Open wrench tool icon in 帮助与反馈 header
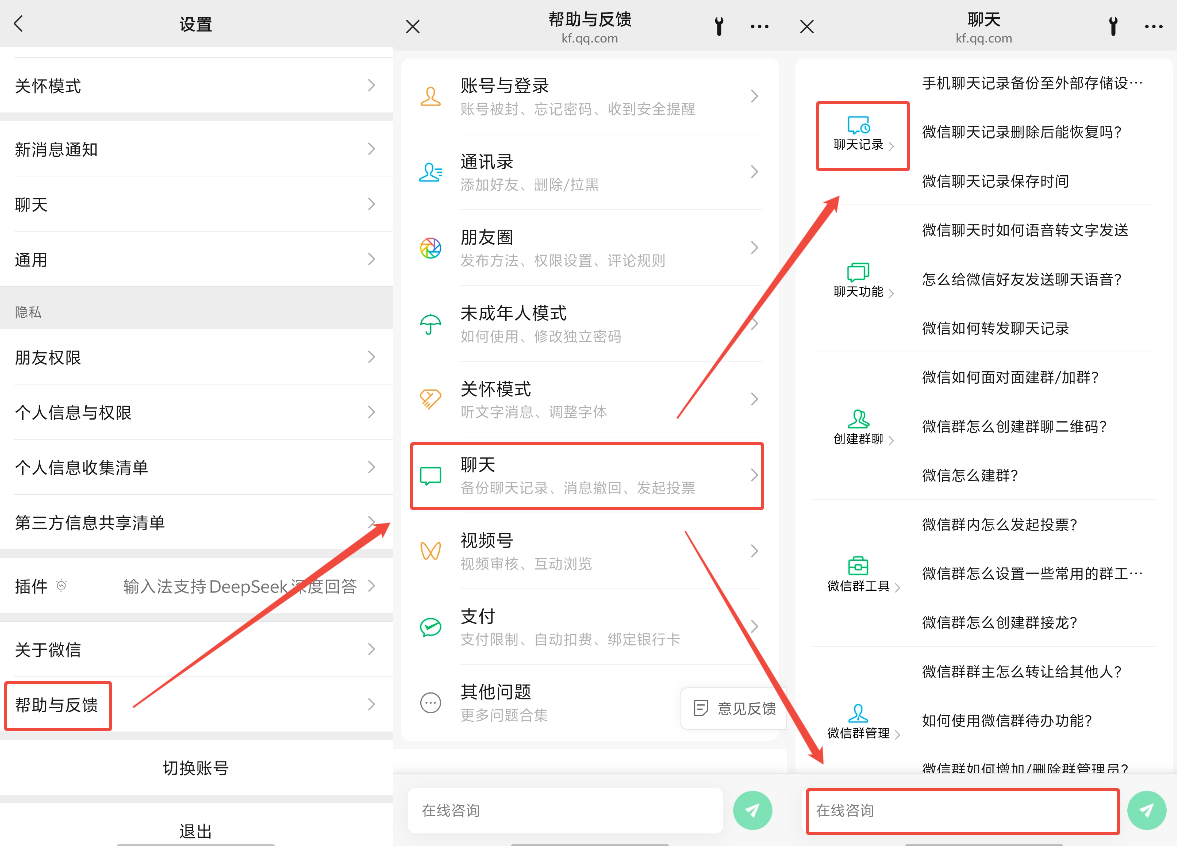Viewport: 1177px width, 846px height. (719, 27)
